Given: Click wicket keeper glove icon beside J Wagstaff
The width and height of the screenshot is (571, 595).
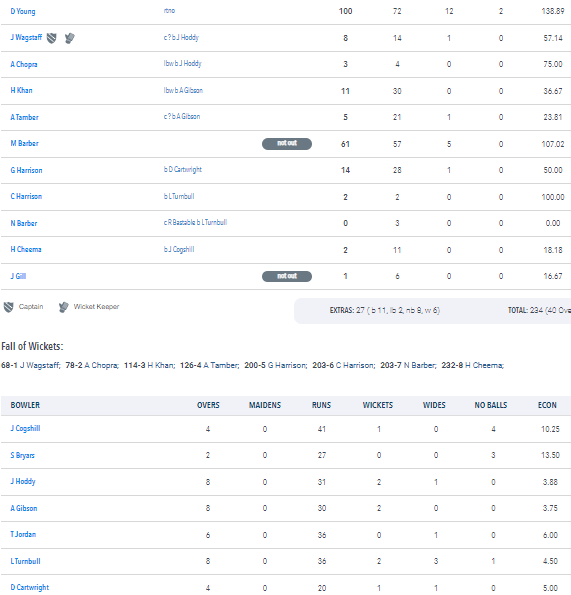Looking at the screenshot, I should pos(69,38).
